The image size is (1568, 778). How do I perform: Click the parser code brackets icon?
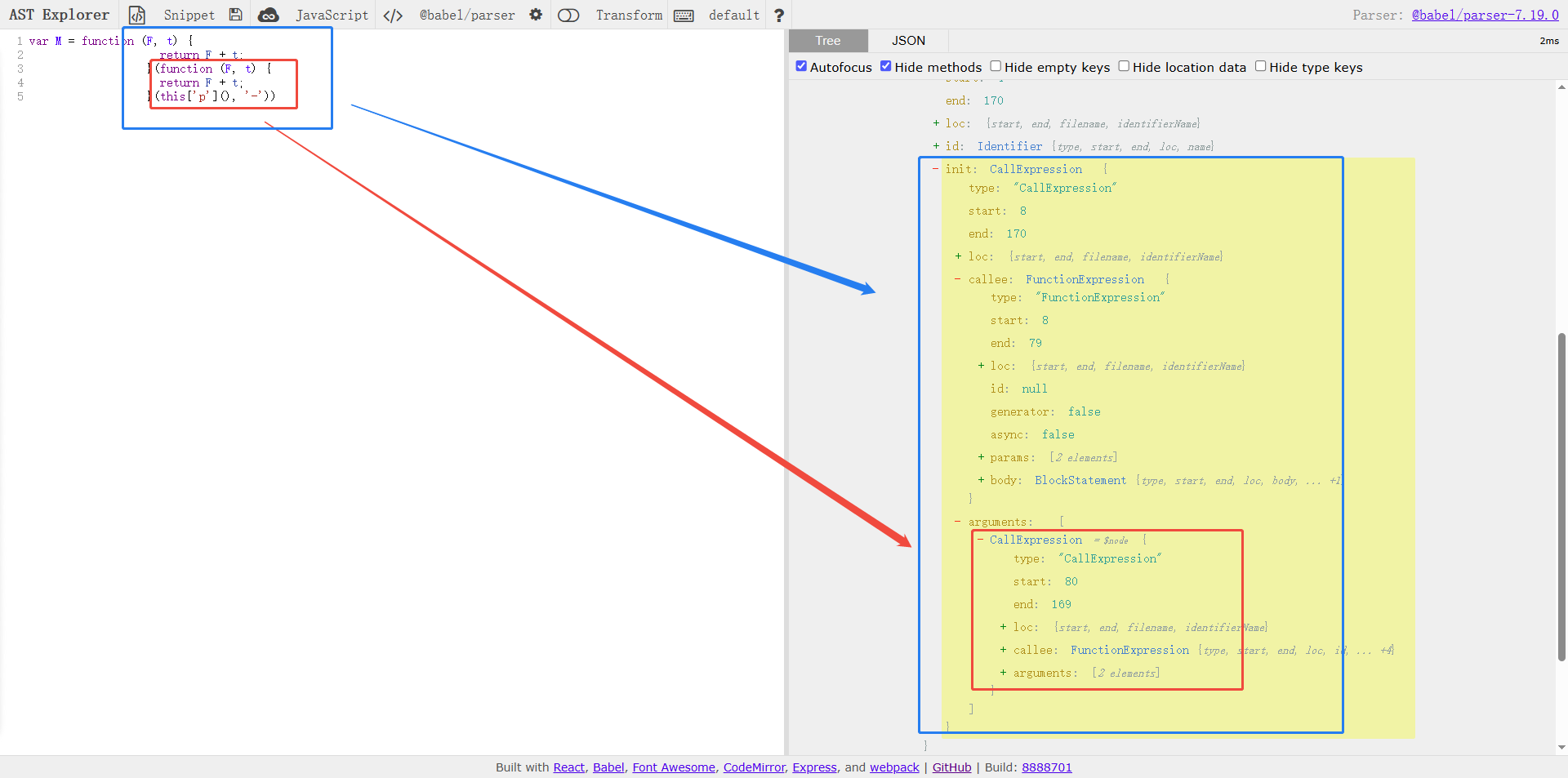pyautogui.click(x=393, y=15)
